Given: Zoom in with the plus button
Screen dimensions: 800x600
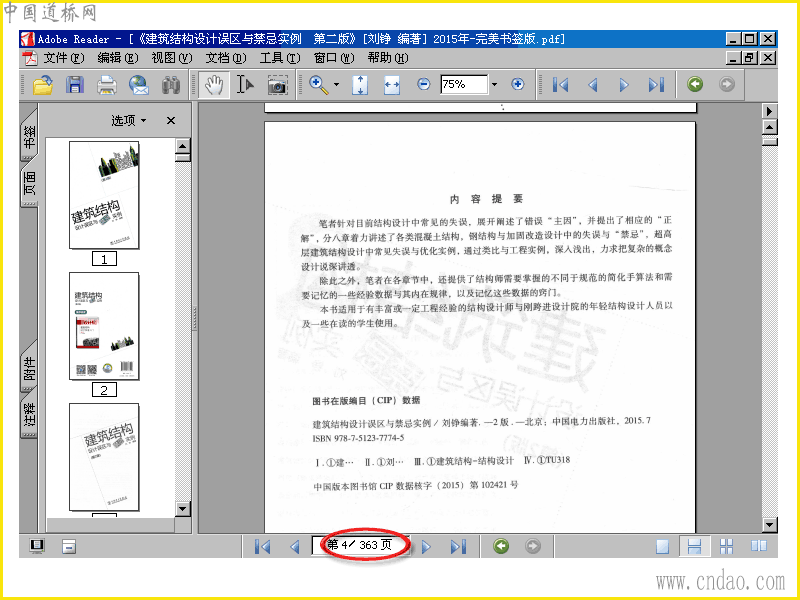Looking at the screenshot, I should 517,84.
